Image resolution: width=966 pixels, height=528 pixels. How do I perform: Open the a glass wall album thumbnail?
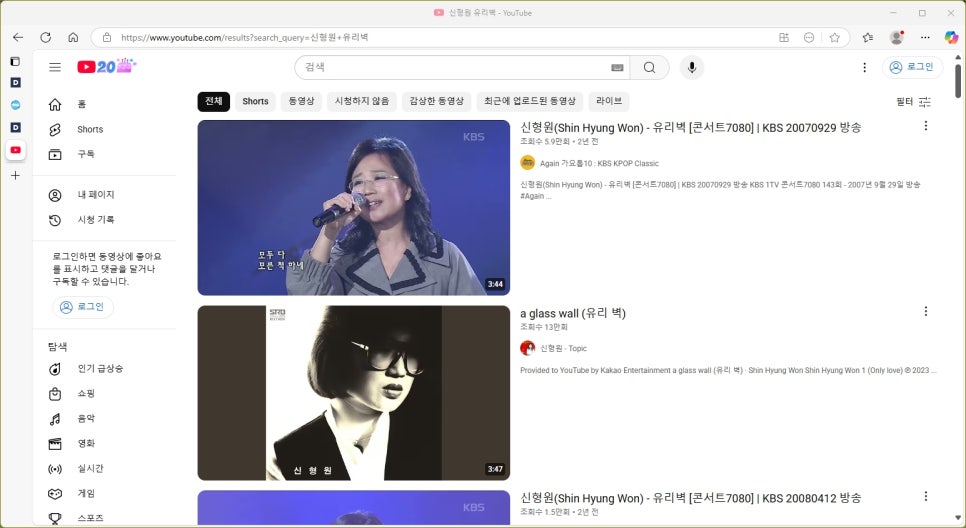pos(354,393)
